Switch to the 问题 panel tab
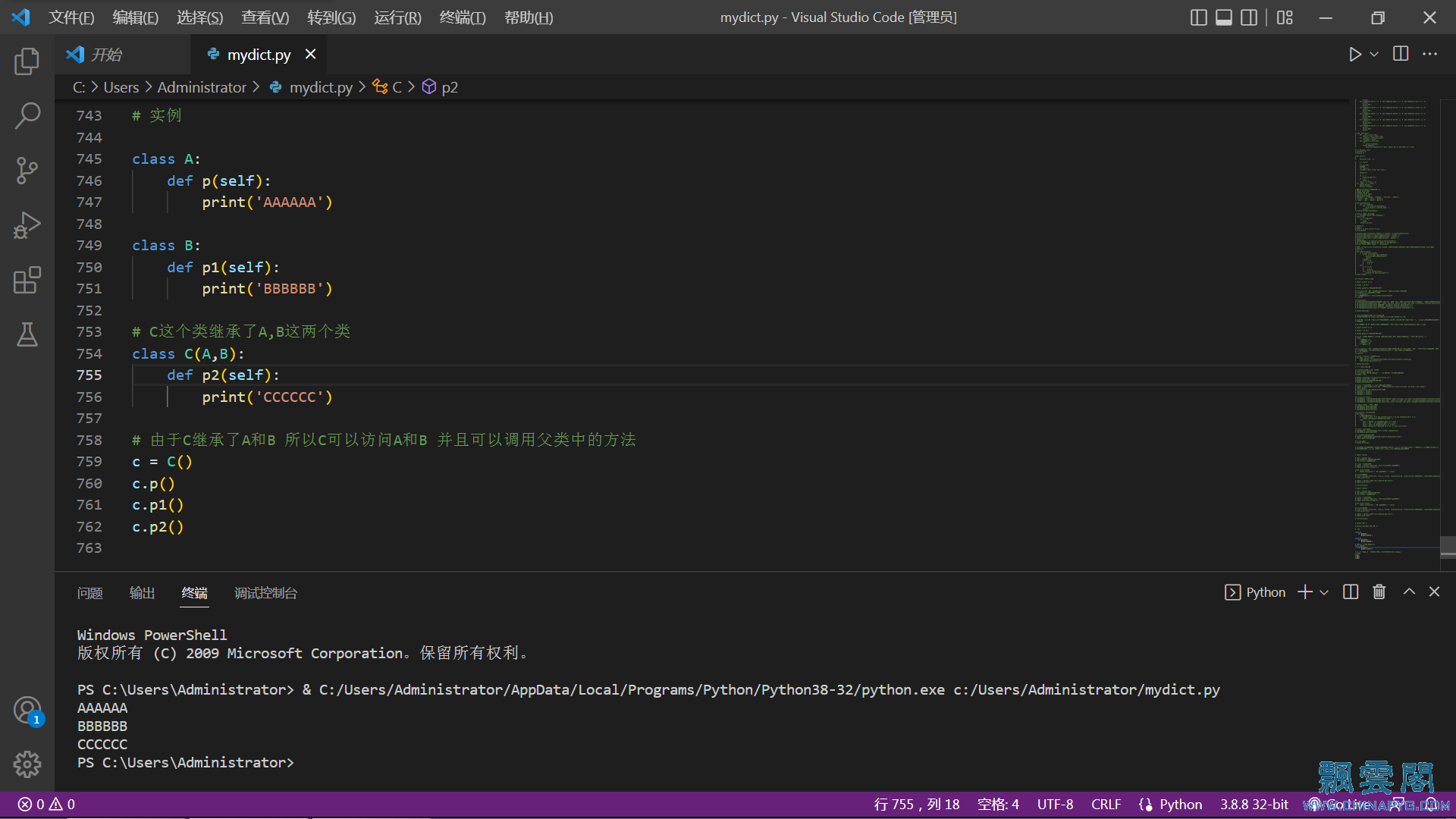The height and width of the screenshot is (819, 1456). (89, 593)
